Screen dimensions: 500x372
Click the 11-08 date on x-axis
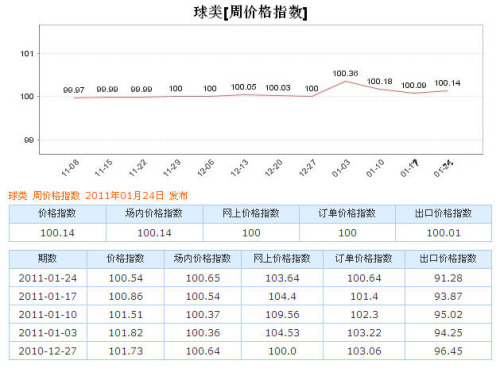pos(70,168)
